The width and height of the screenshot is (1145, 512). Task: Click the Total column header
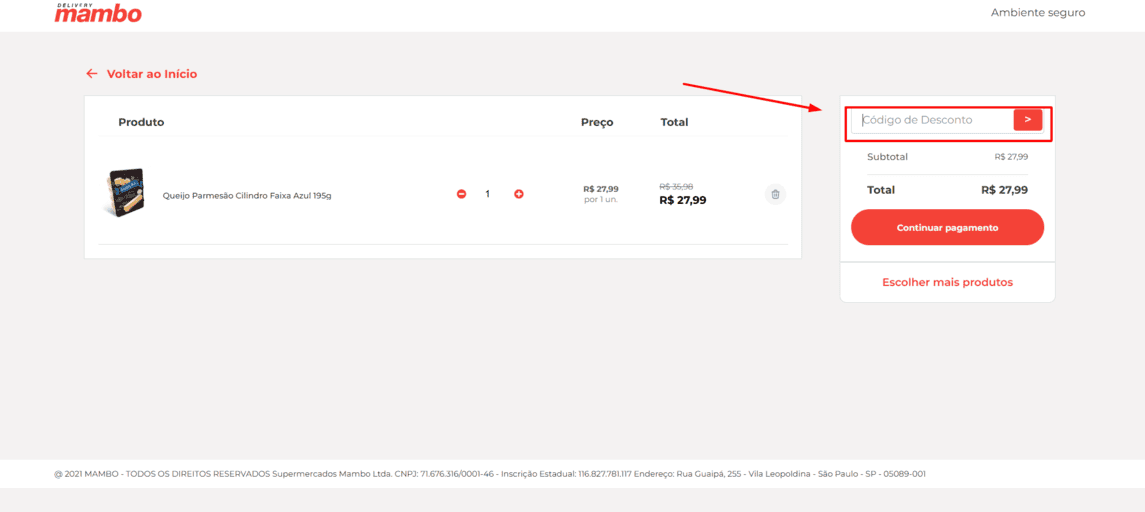[x=674, y=122]
